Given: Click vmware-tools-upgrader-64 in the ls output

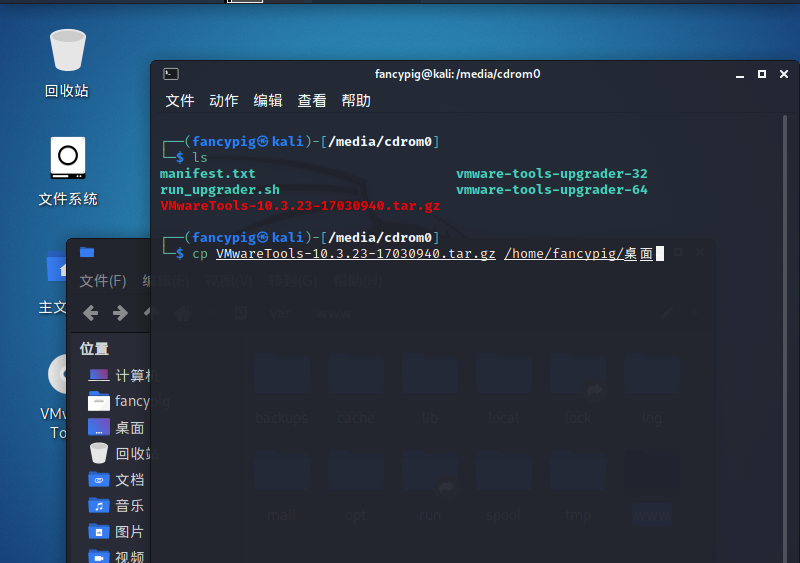Looking at the screenshot, I should pyautogui.click(x=552, y=190).
